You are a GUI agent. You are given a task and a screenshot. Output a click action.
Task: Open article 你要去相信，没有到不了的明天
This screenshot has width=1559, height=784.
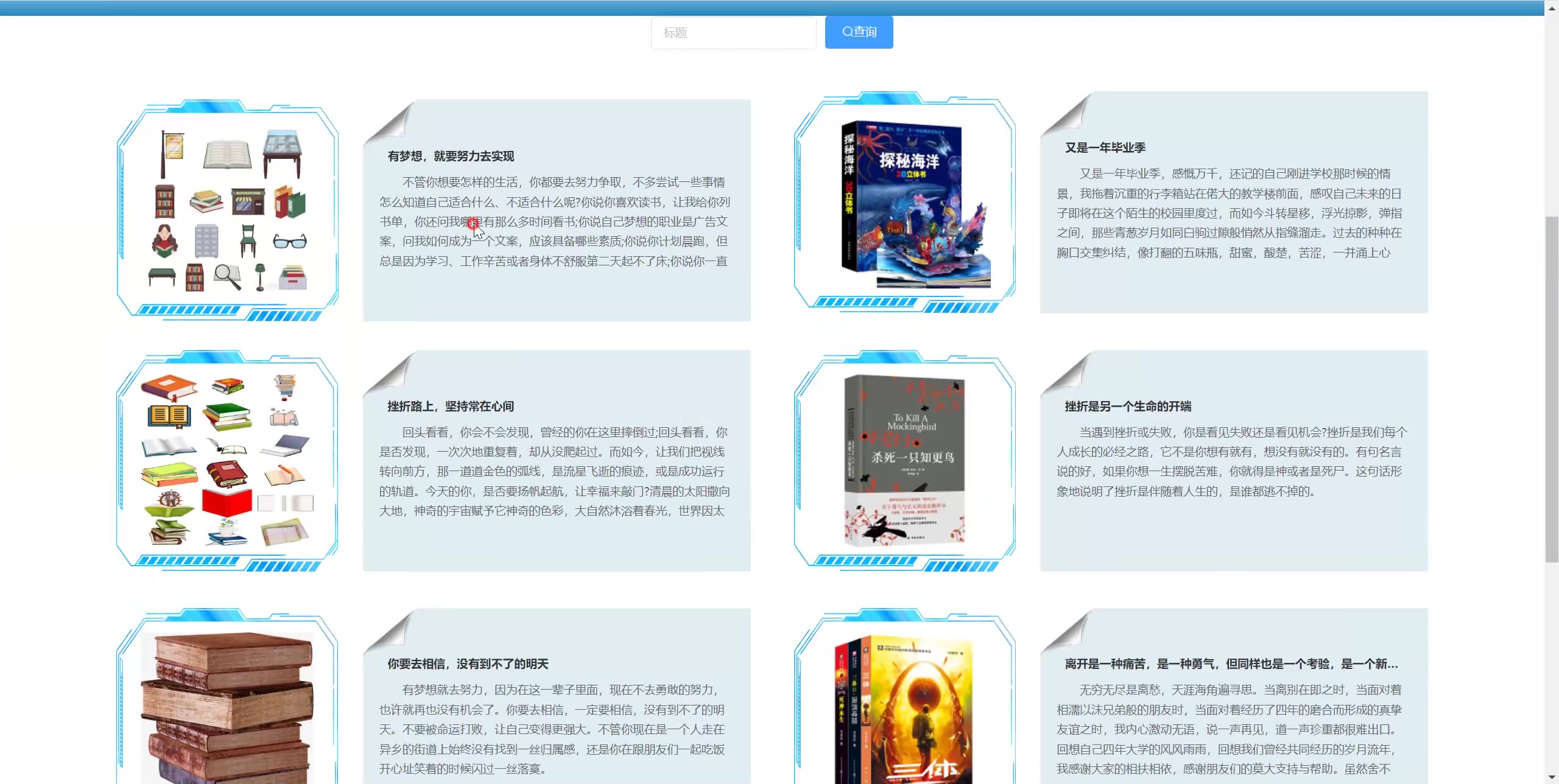(x=468, y=664)
